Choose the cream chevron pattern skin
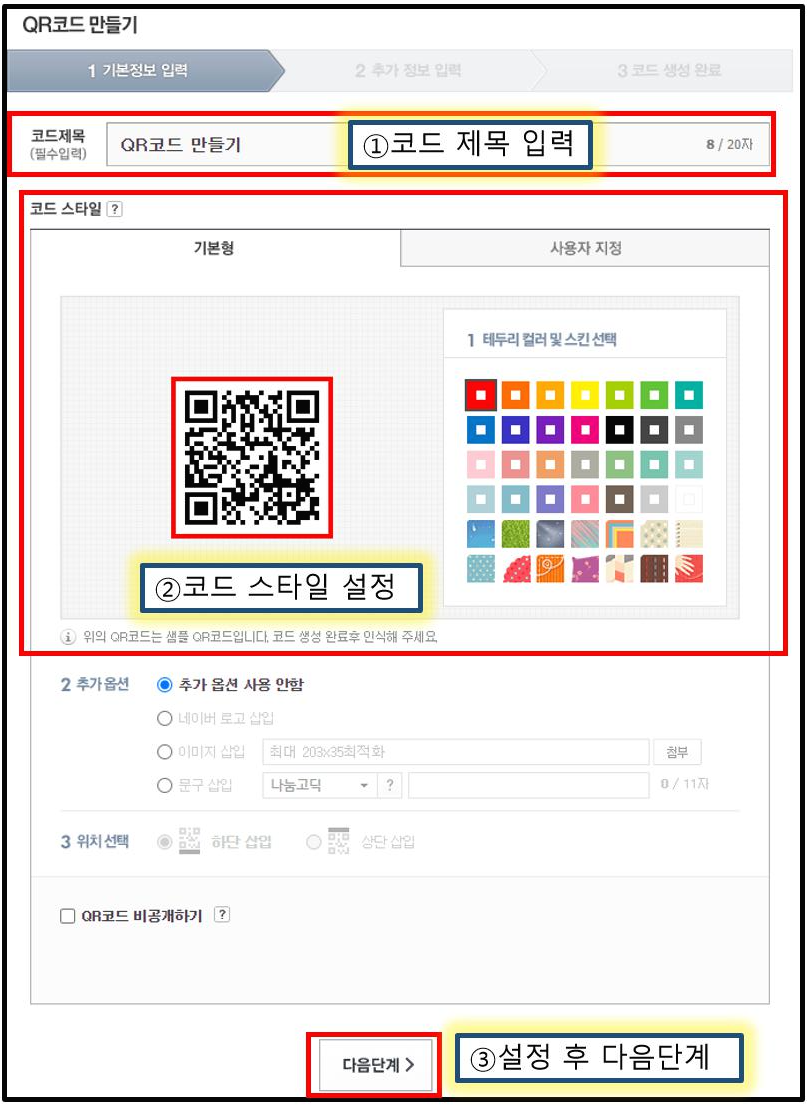This screenshot has height=1106, width=807. pos(619,569)
